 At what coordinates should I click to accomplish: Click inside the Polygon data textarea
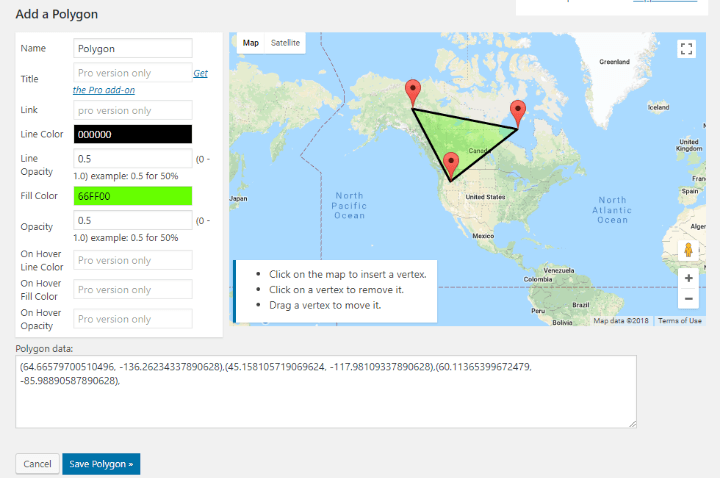coord(326,392)
